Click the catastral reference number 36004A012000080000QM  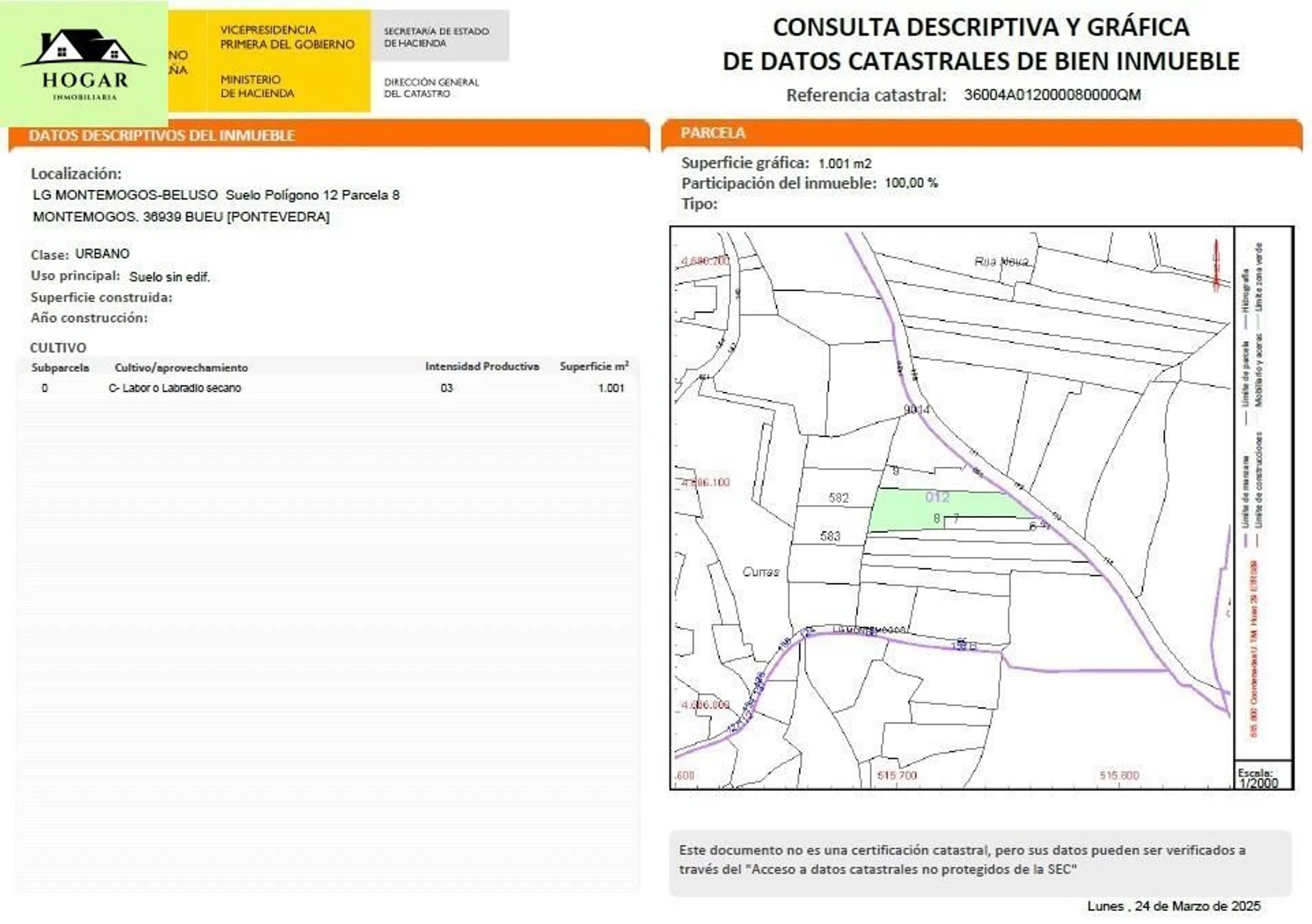point(1052,95)
